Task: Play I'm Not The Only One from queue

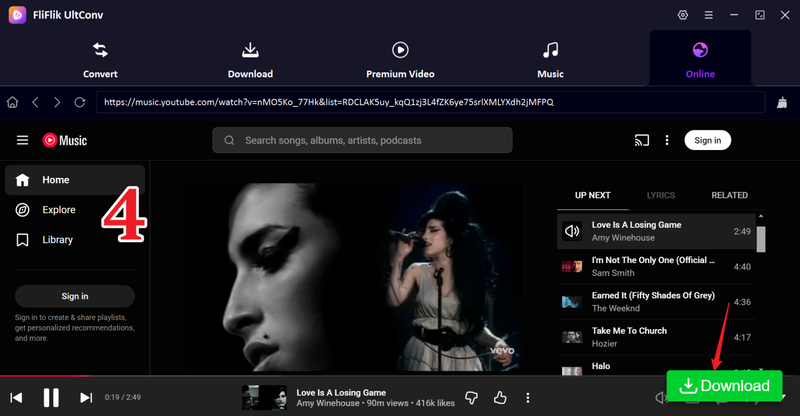Action: (656, 266)
